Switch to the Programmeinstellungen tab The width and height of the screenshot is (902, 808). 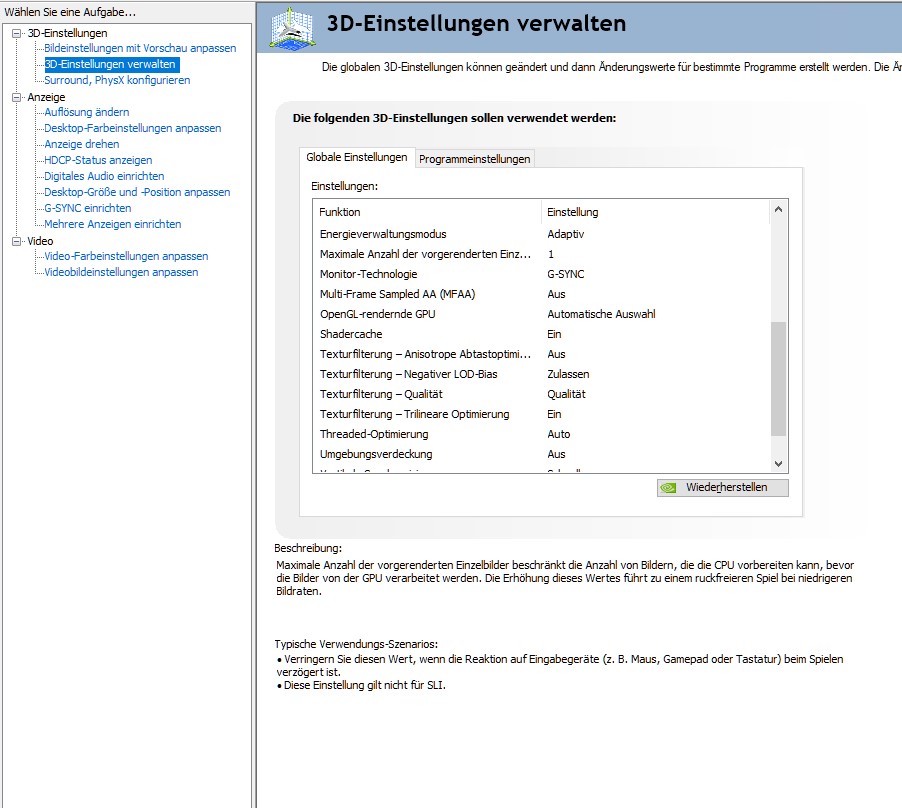[x=475, y=159]
